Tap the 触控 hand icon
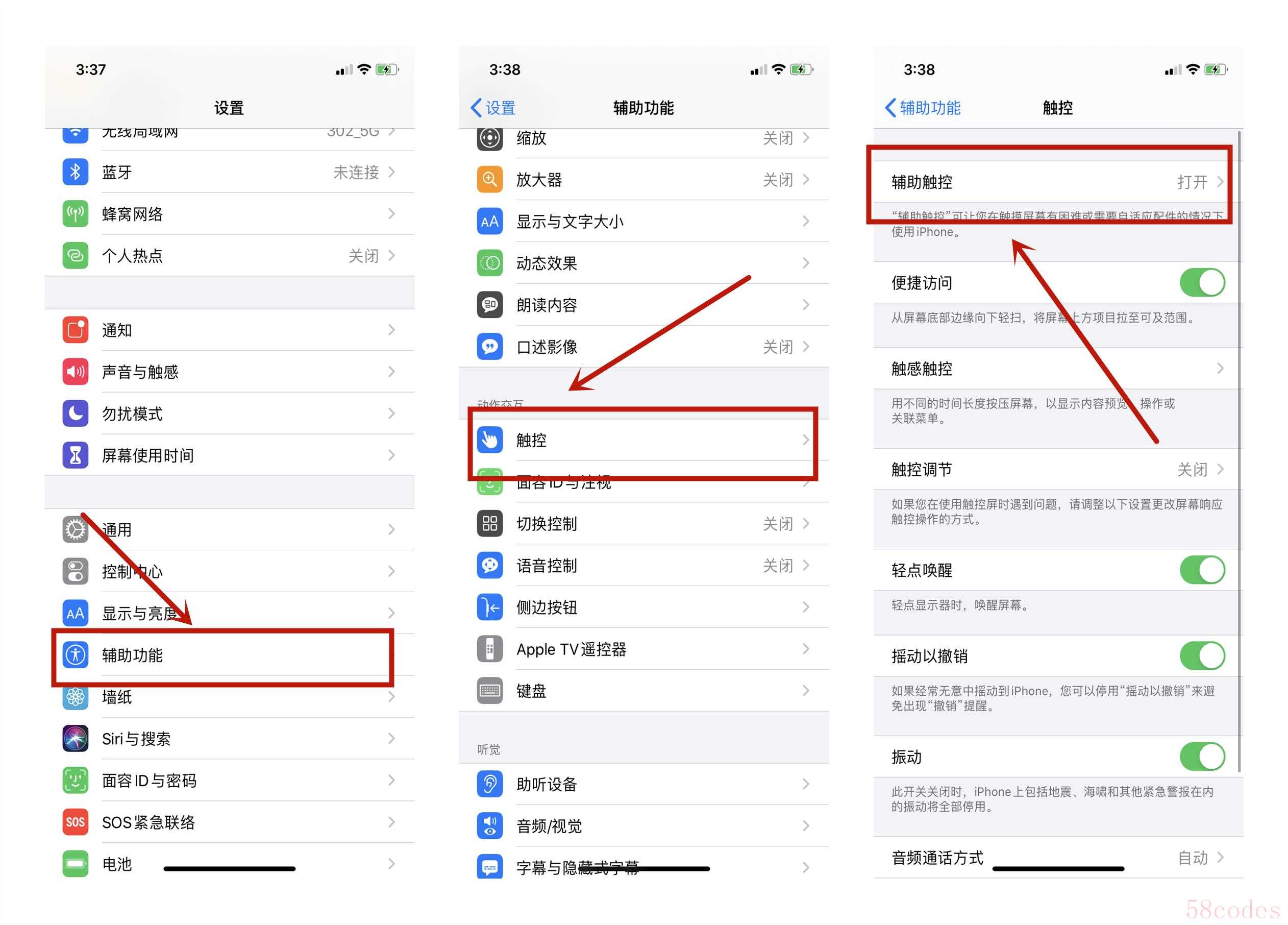 click(489, 440)
